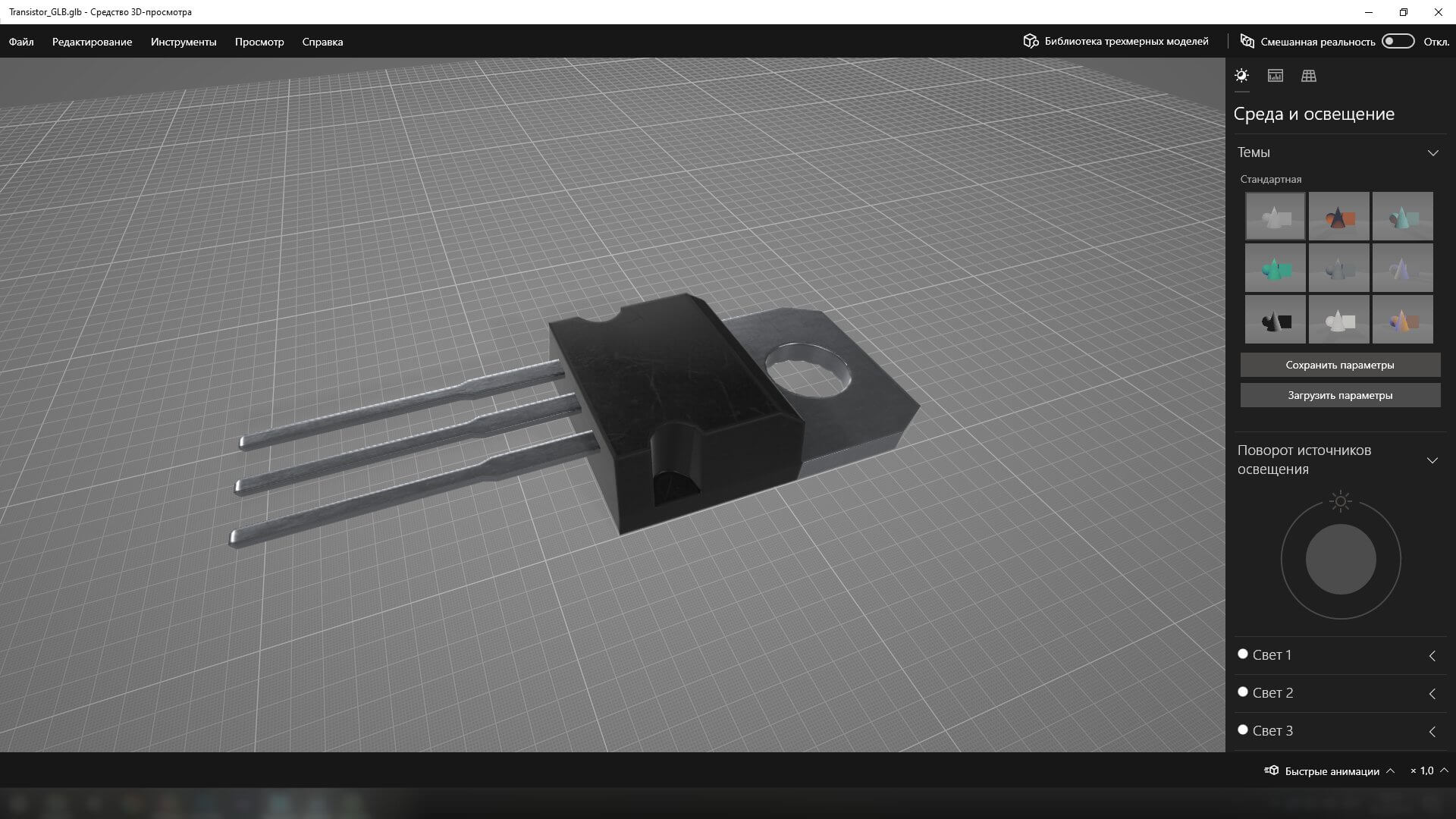
Task: Select the black shapes theme thumbnail
Action: pos(1275,320)
